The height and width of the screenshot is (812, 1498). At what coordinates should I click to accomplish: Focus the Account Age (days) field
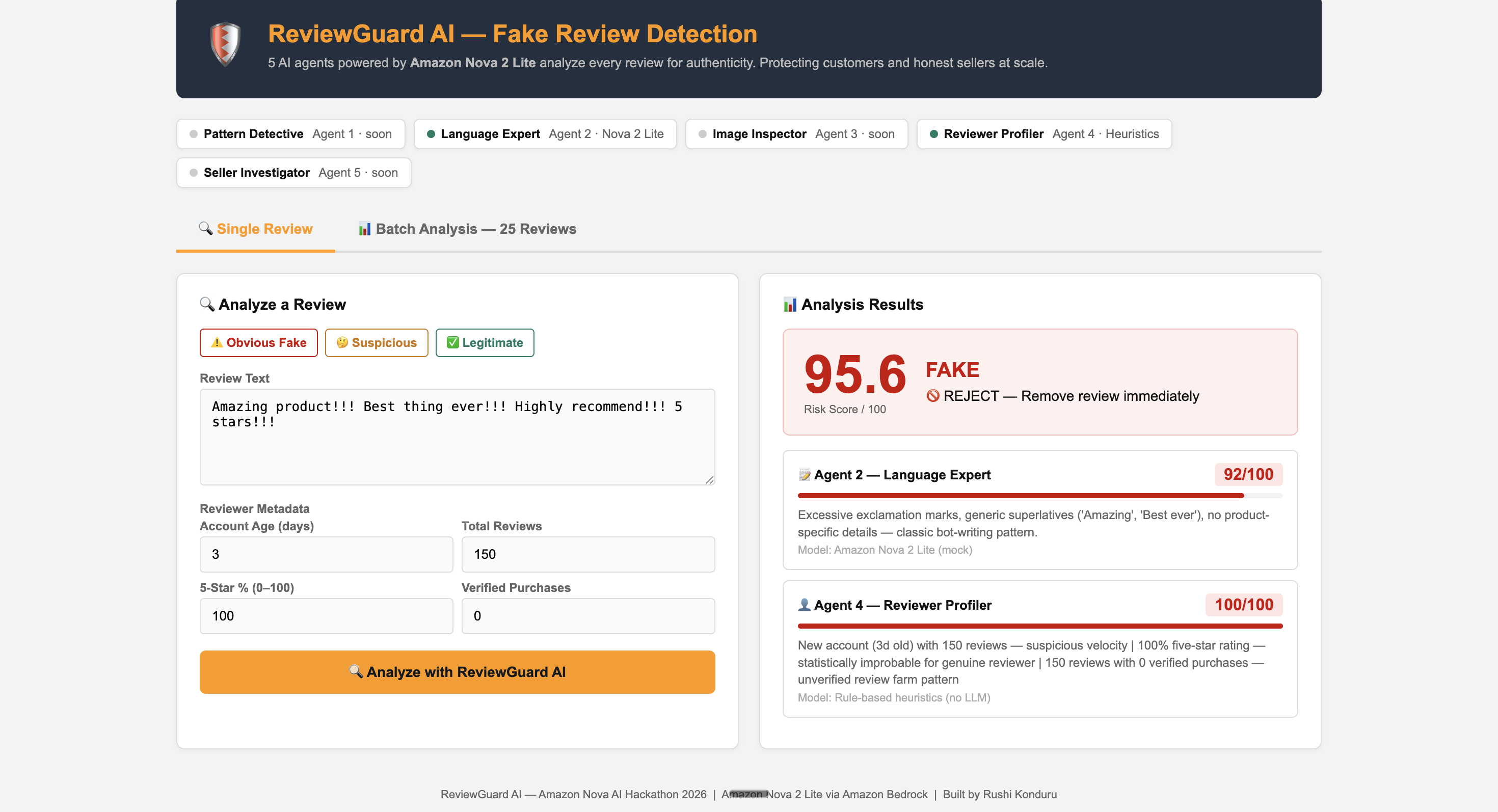tap(326, 555)
